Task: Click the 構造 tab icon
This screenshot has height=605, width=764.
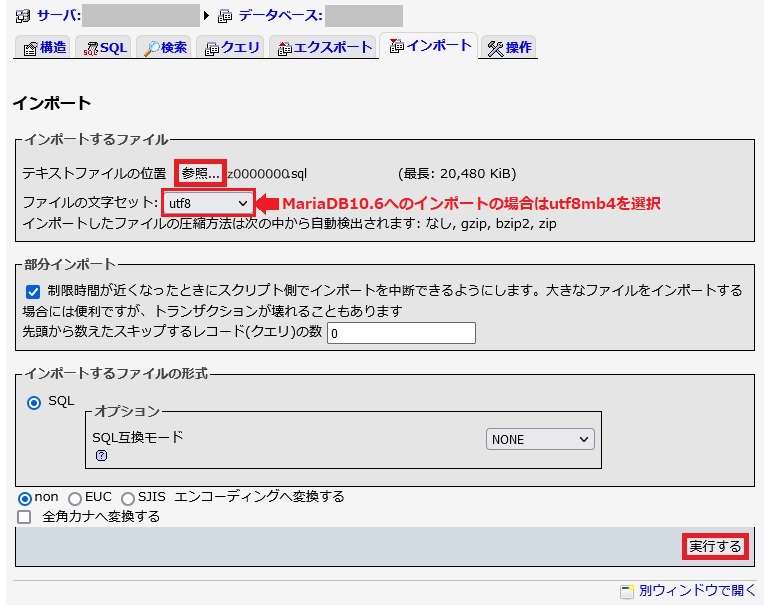Action: coord(30,49)
